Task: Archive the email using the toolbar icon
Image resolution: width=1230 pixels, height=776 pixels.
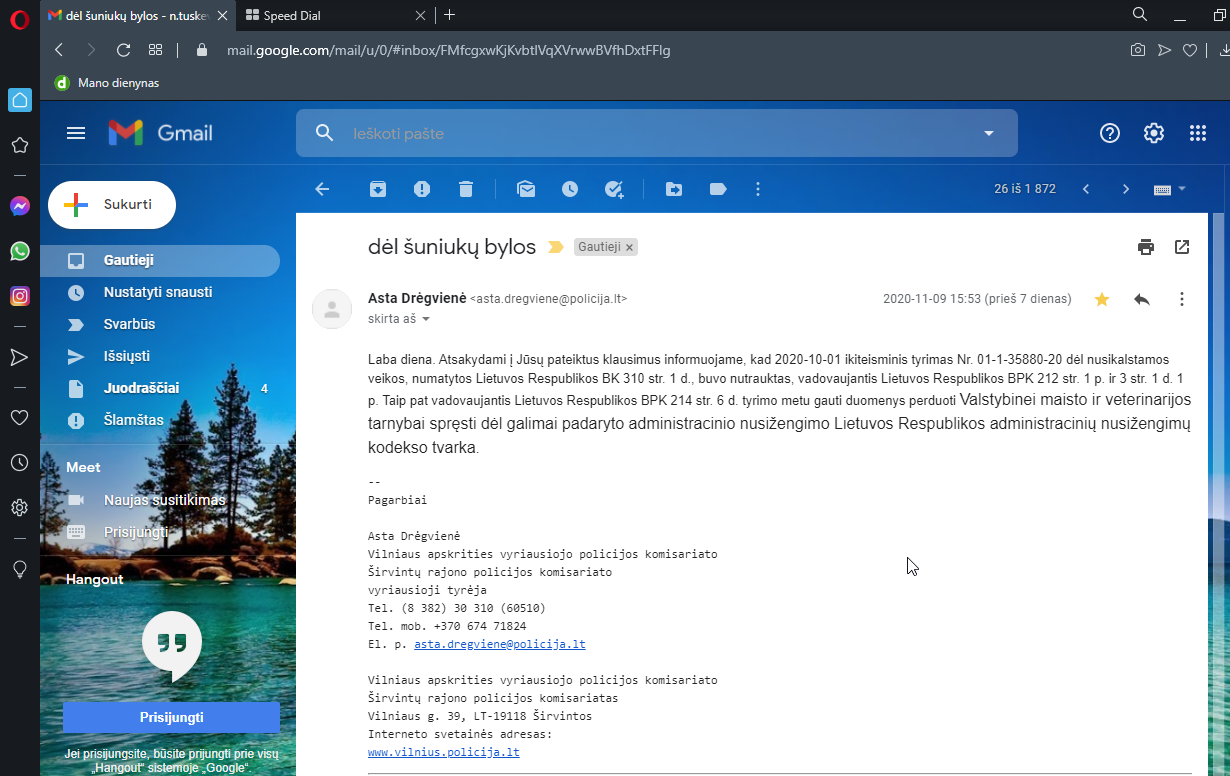Action: pyautogui.click(x=378, y=189)
